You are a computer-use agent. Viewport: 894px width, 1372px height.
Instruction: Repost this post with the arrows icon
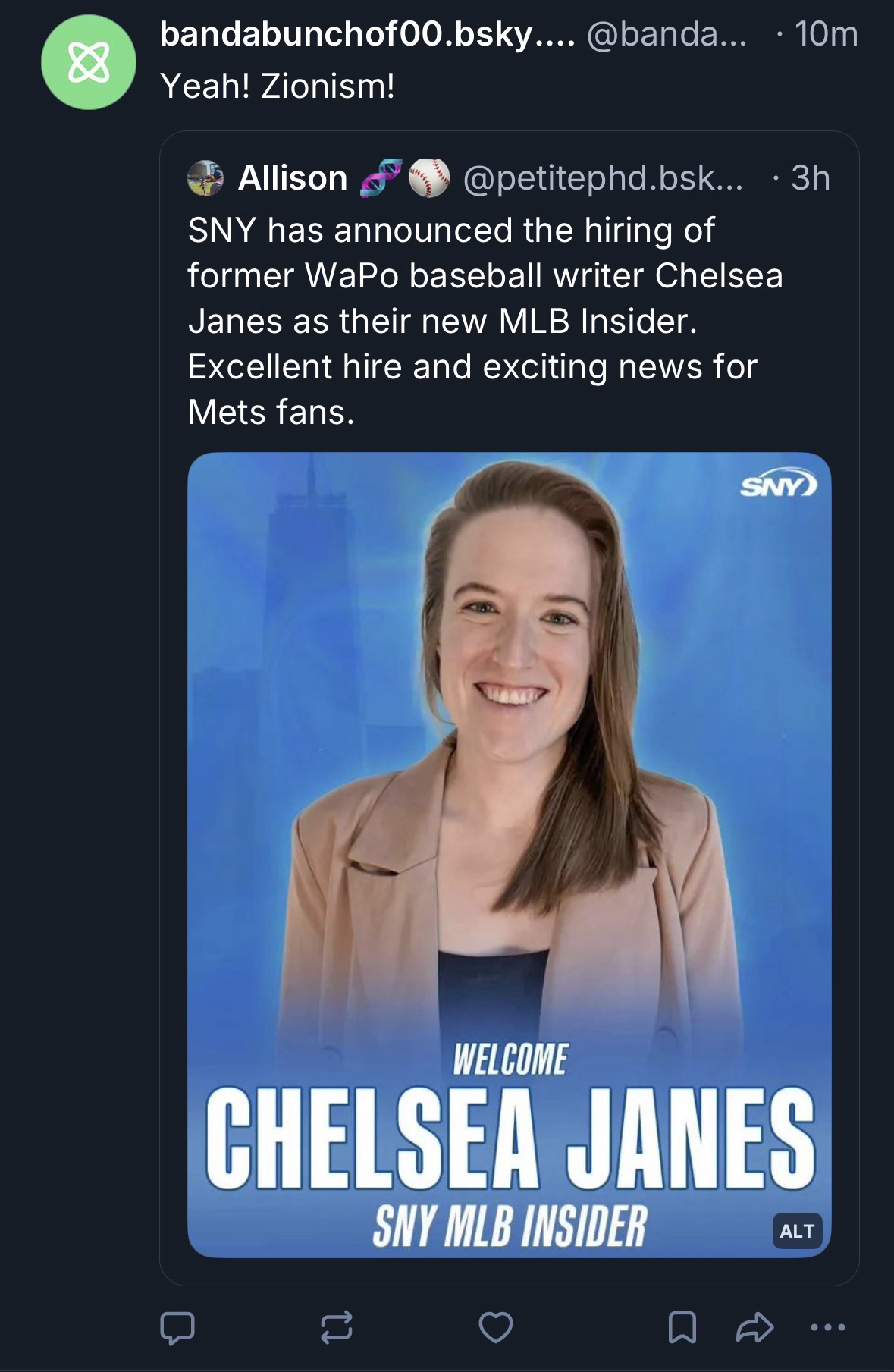coord(336,1327)
